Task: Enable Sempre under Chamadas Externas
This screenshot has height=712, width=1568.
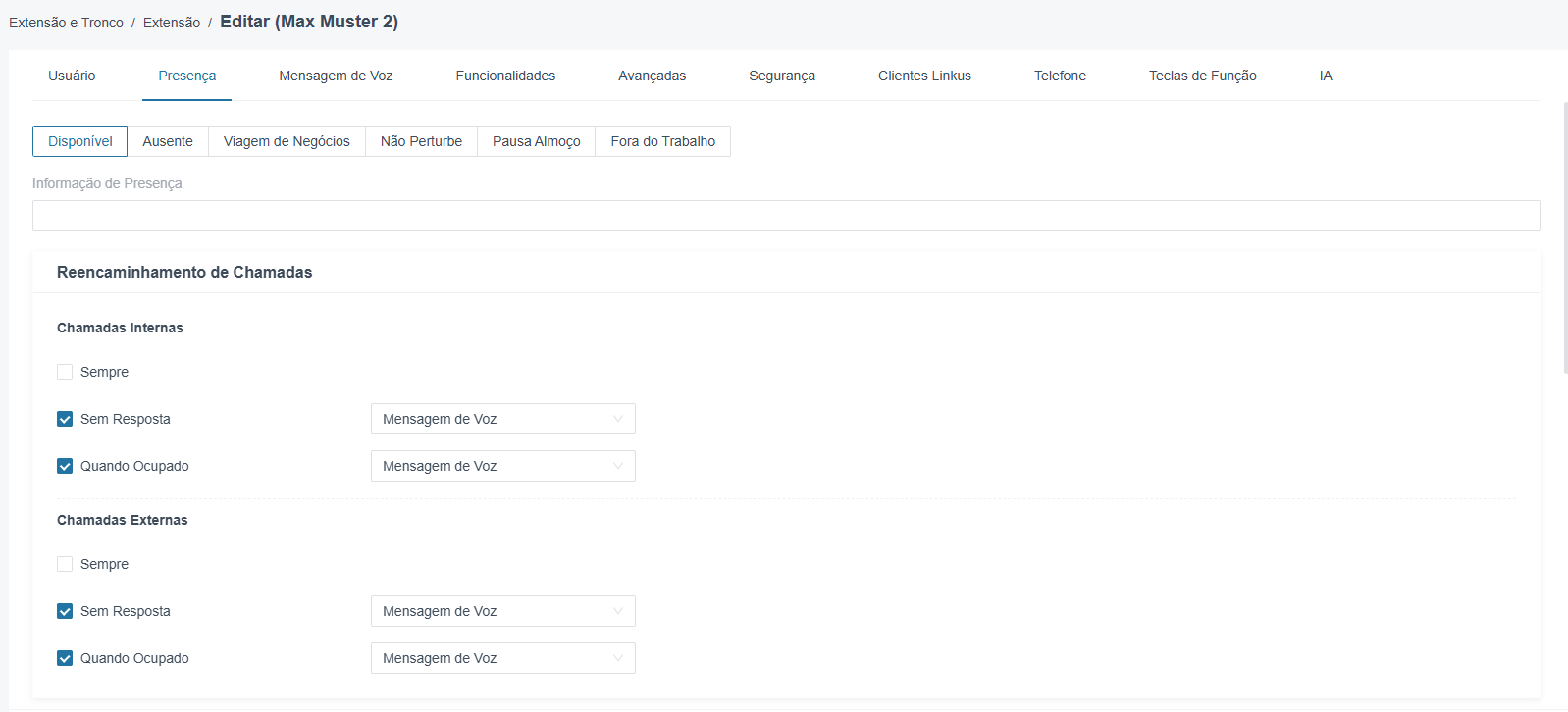Action: 65,564
